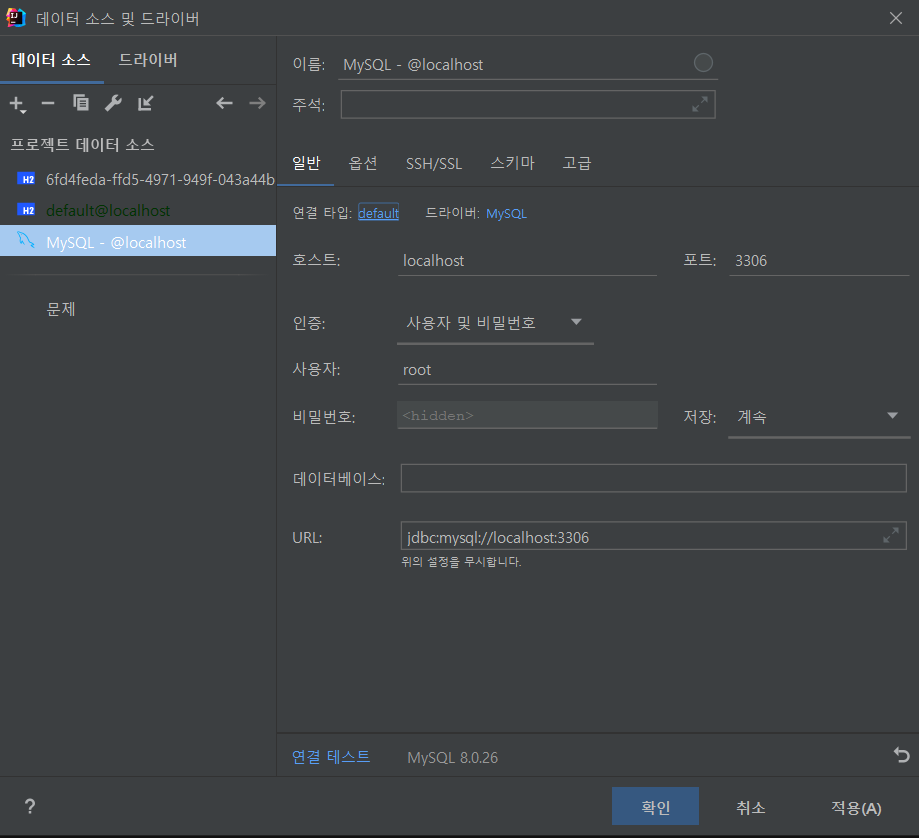
Task: Remove selected data source with minus icon
Action: click(48, 104)
